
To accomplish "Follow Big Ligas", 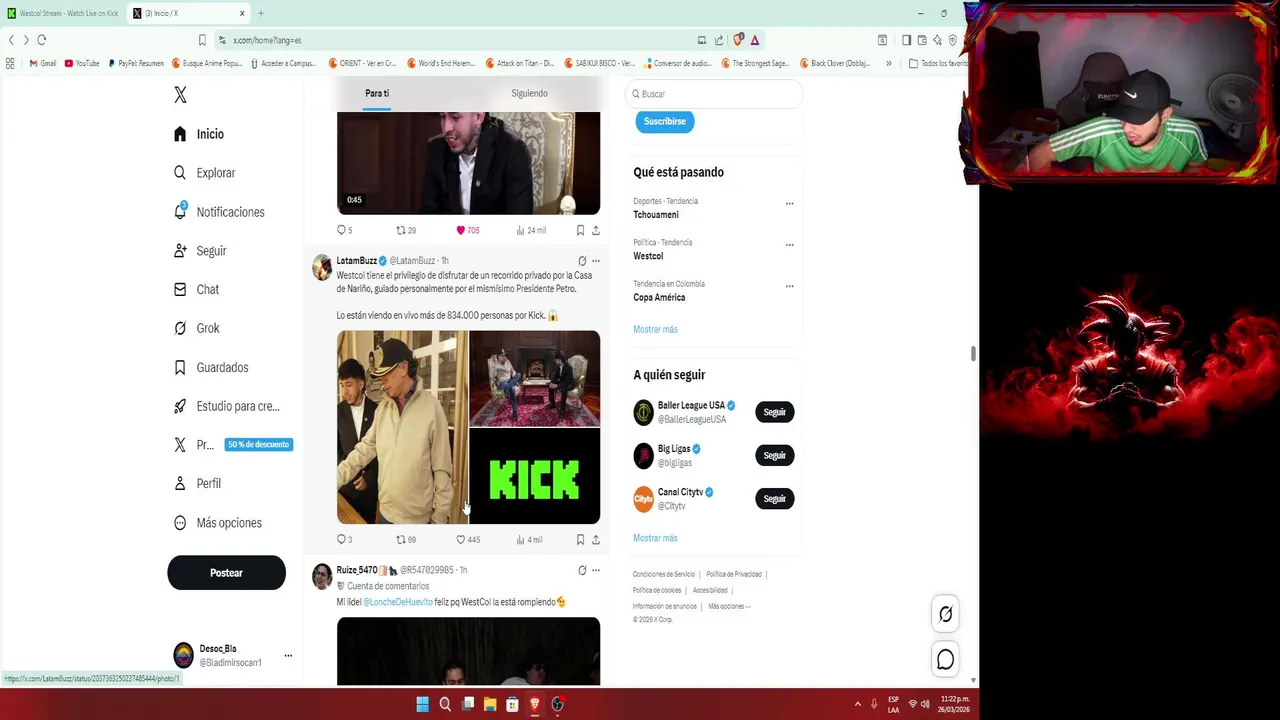I will coord(774,455).
